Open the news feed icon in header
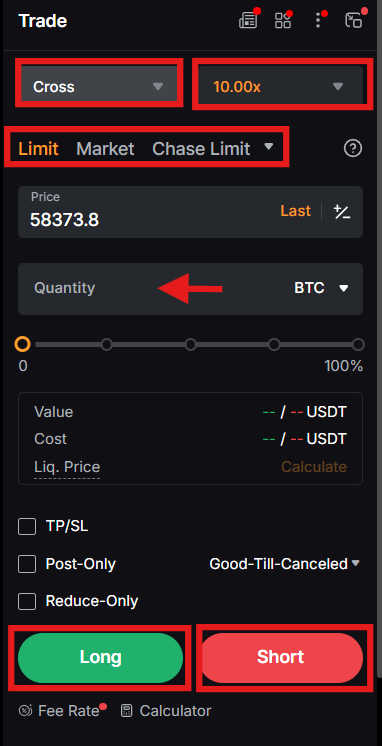This screenshot has height=746, width=382. click(x=248, y=20)
